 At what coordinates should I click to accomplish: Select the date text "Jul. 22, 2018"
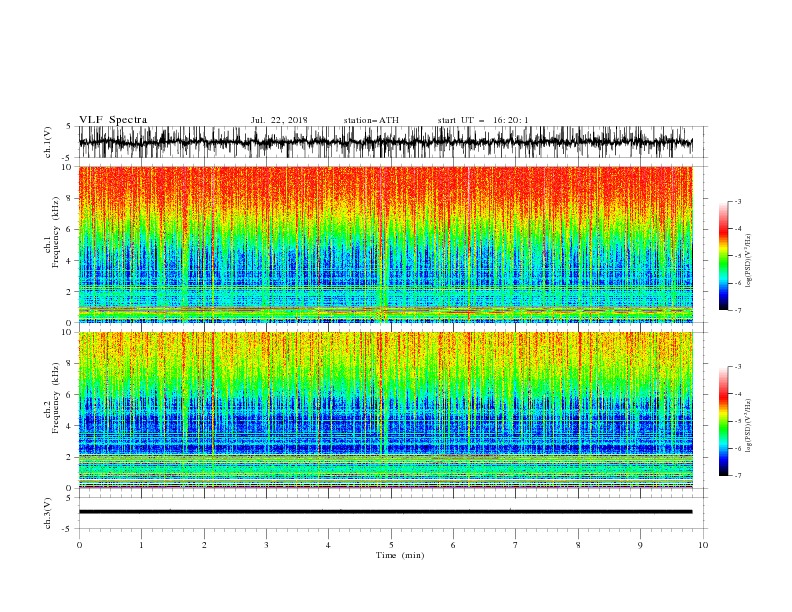point(279,120)
